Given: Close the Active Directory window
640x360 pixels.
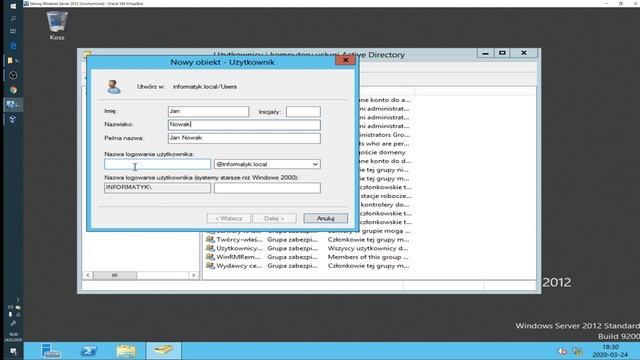Looking at the screenshot, I should pos(524,53).
